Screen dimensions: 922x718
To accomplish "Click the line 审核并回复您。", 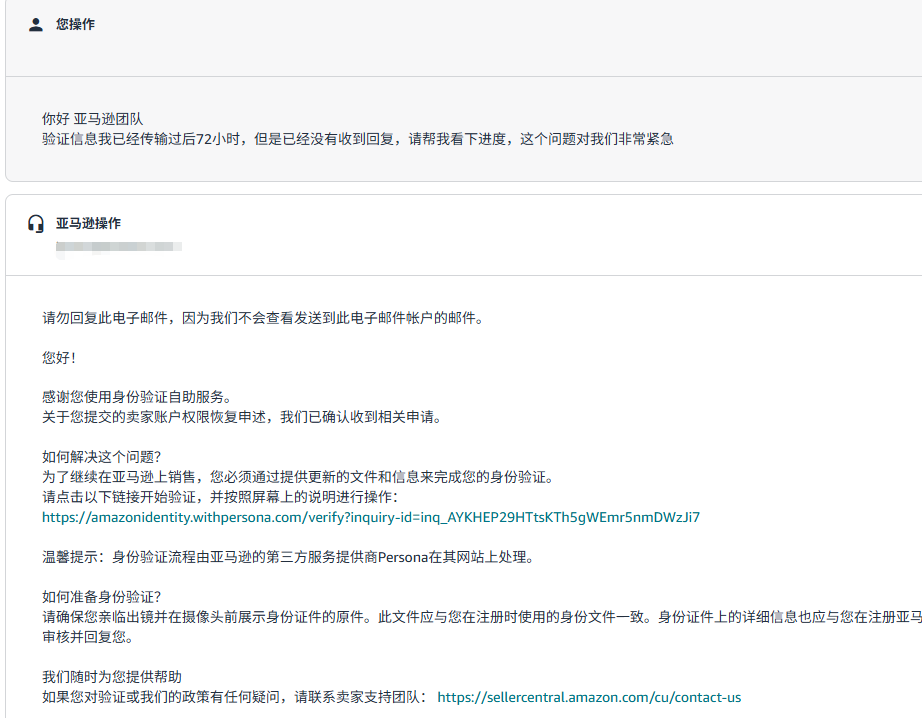I will (88, 637).
